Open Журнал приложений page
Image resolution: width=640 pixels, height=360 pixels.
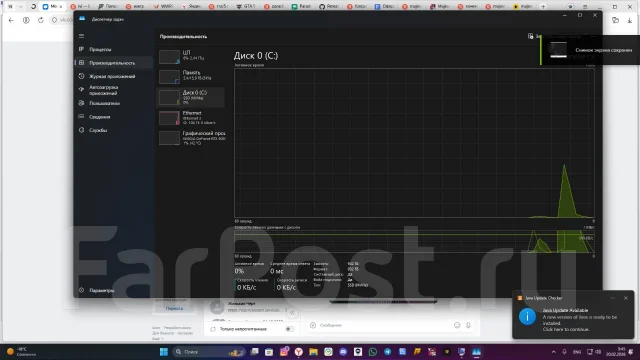[x=113, y=76]
